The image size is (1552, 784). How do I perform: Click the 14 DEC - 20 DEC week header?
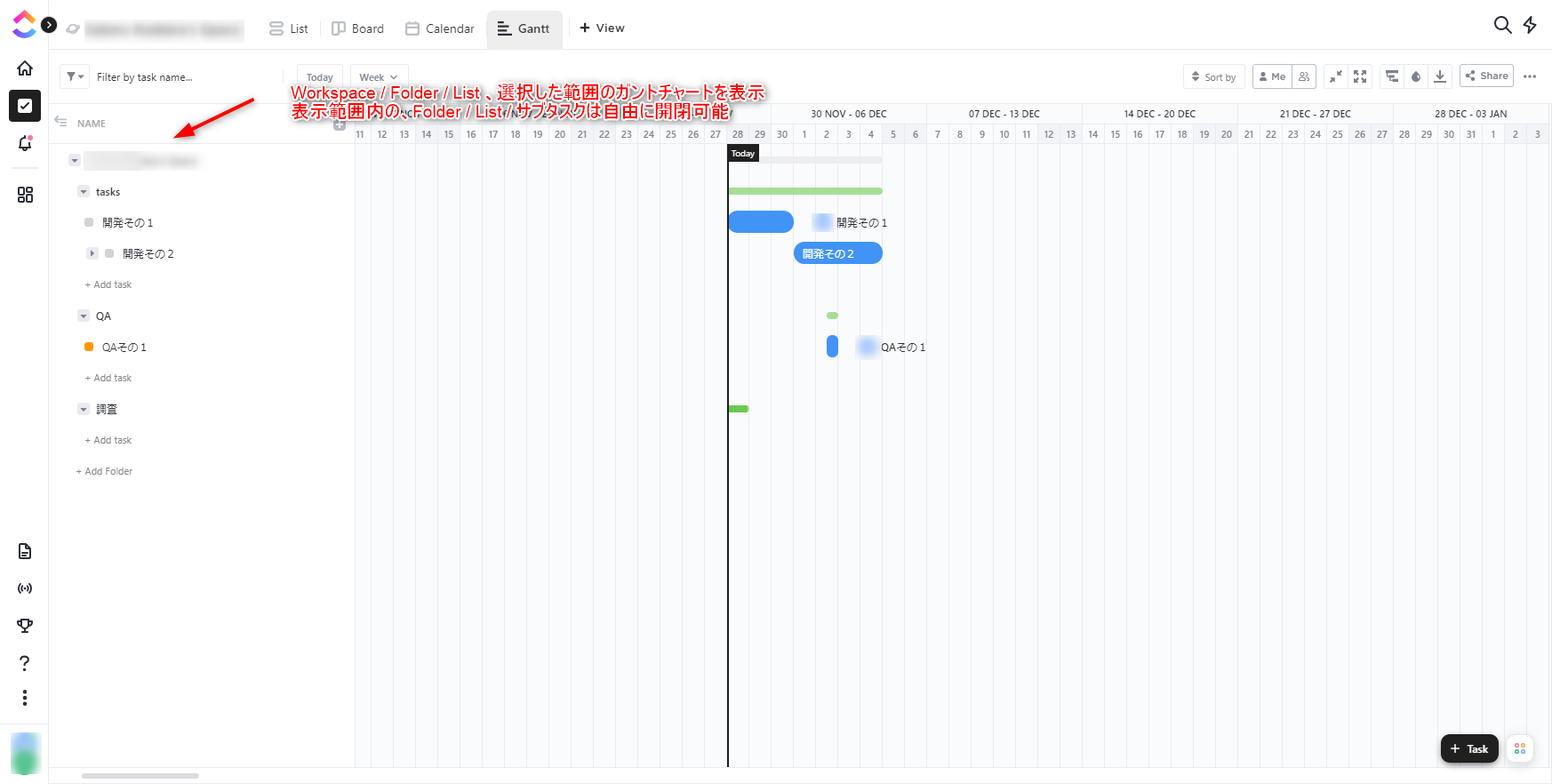click(1160, 114)
